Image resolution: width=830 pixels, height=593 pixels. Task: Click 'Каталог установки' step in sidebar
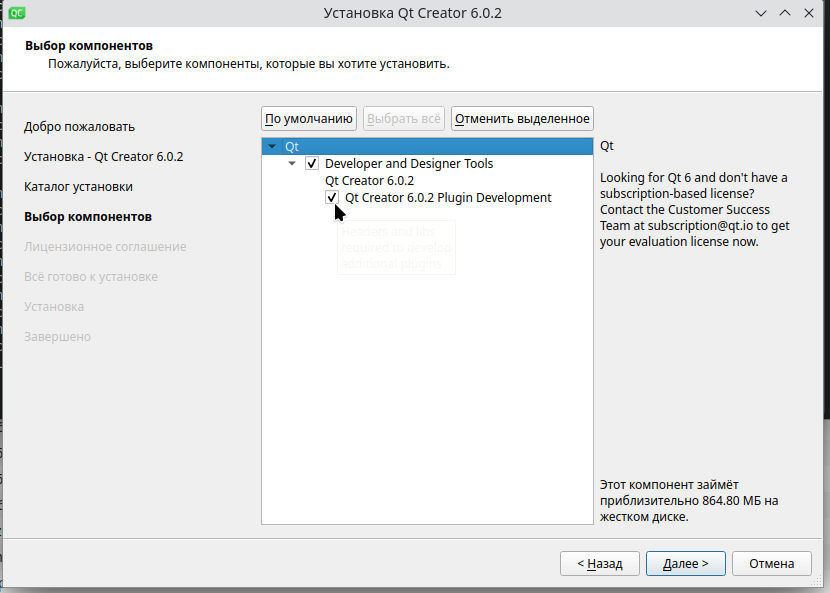(x=78, y=187)
